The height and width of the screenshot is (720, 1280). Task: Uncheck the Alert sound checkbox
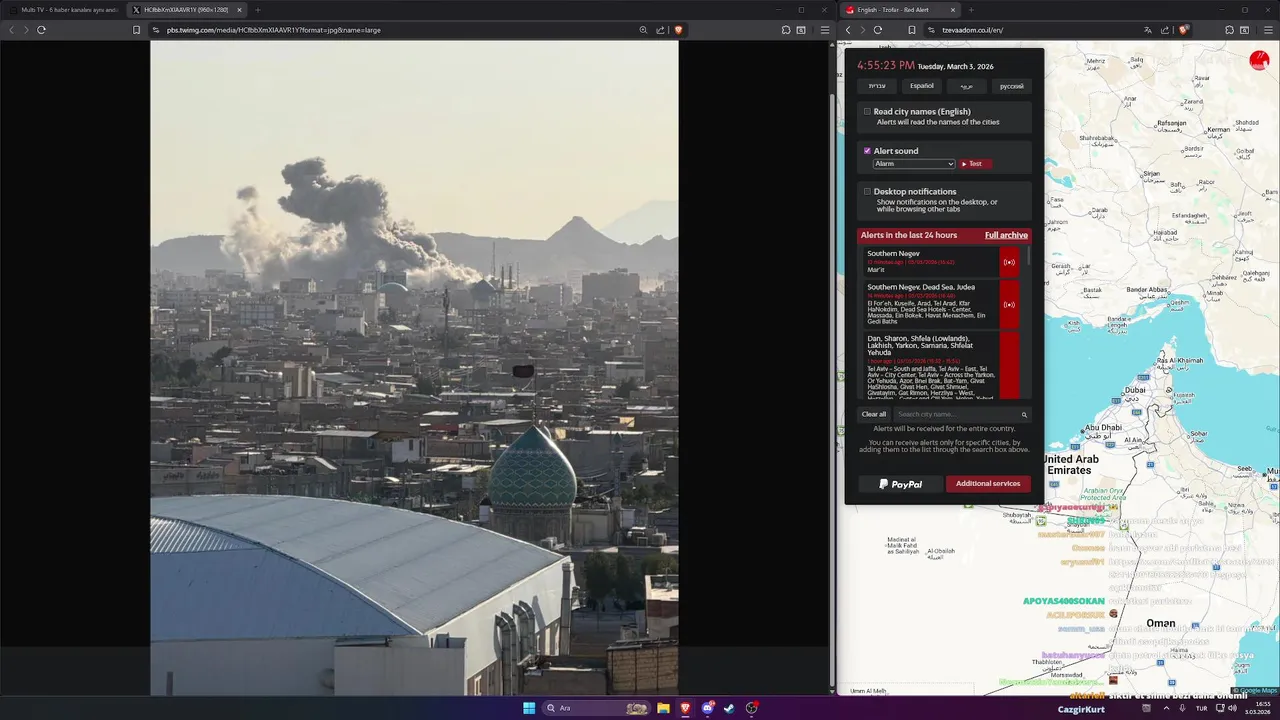[867, 151]
